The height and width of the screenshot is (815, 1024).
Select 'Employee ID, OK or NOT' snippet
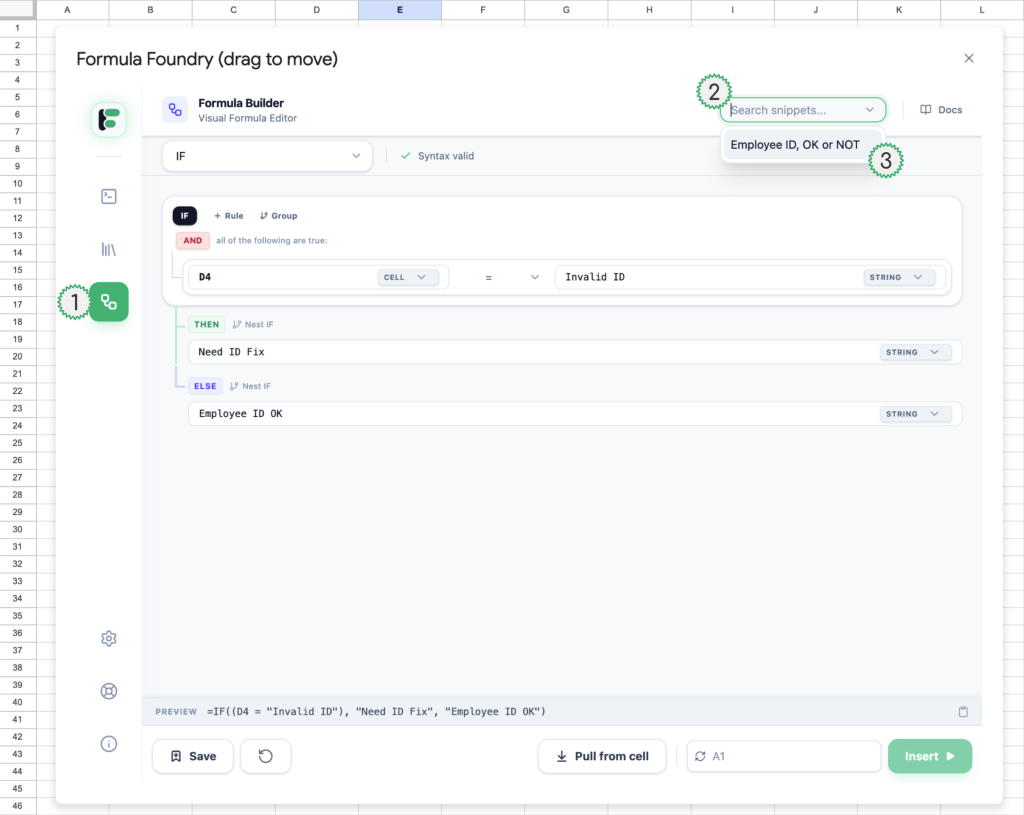[x=795, y=145]
